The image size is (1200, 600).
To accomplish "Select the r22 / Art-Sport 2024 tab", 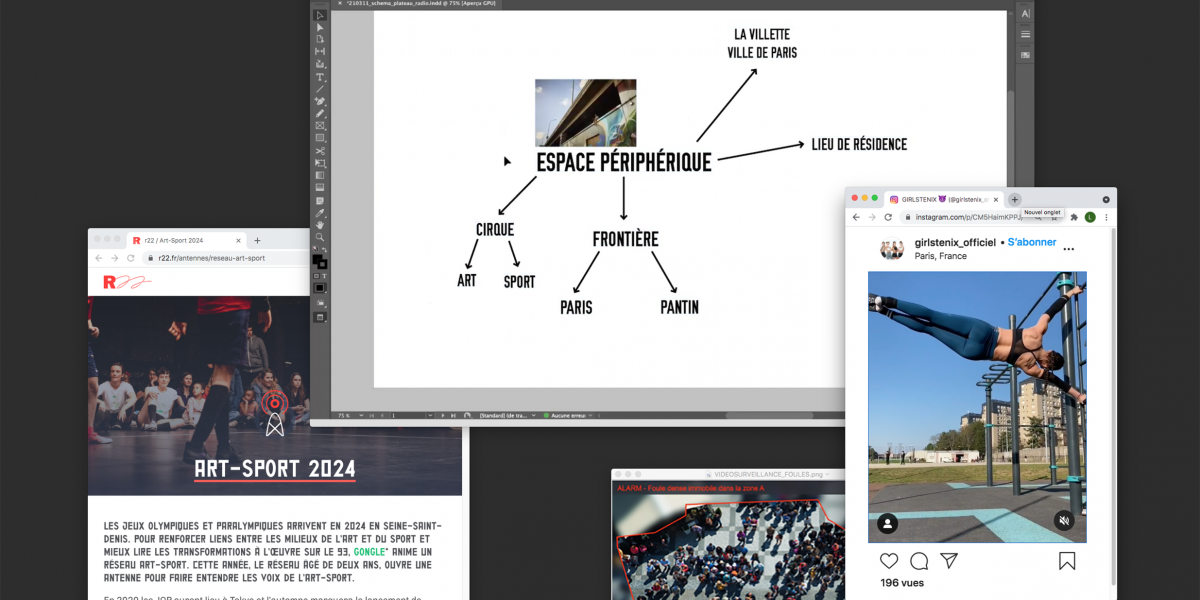I will (x=186, y=240).
